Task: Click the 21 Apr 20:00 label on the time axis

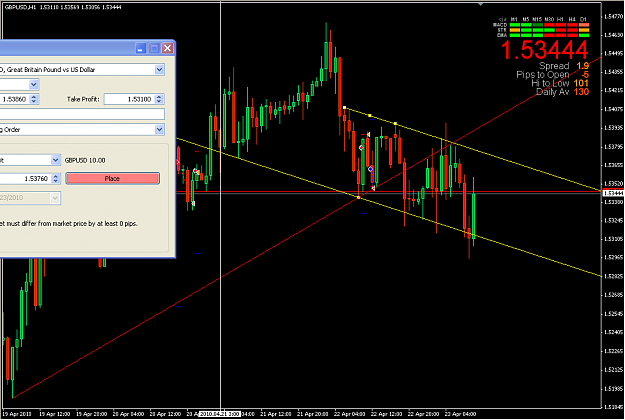Action: pos(312,414)
